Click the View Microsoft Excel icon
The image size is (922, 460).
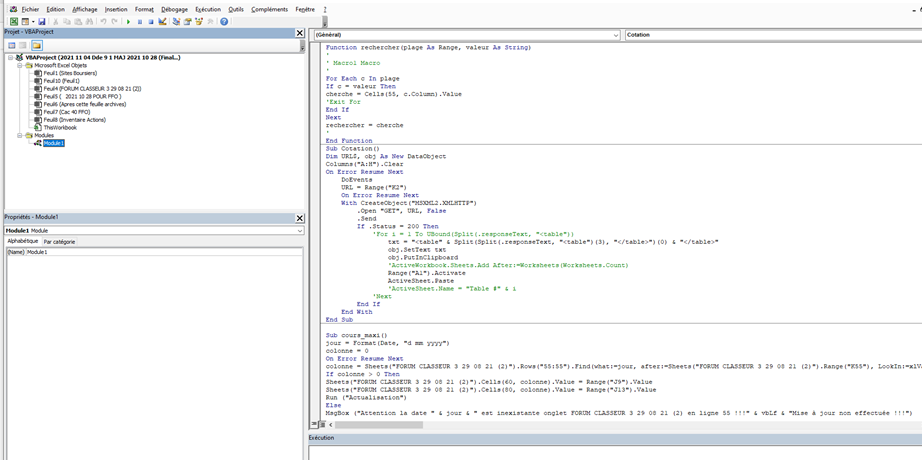click(x=14, y=21)
